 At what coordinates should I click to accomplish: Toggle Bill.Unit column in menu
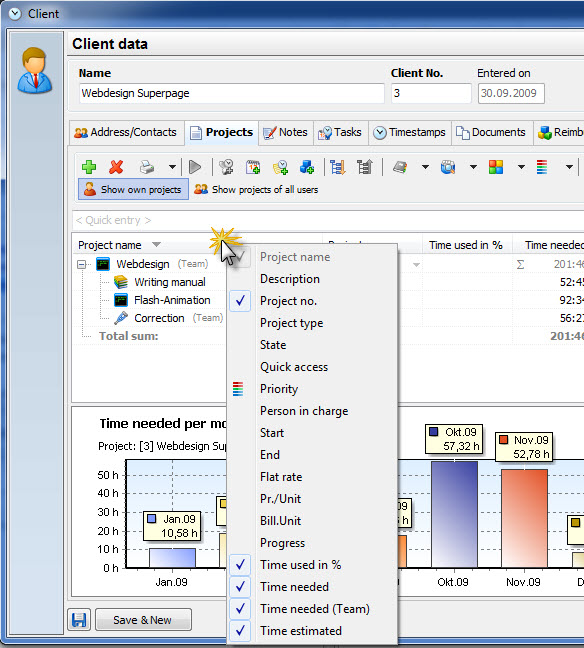click(x=313, y=521)
